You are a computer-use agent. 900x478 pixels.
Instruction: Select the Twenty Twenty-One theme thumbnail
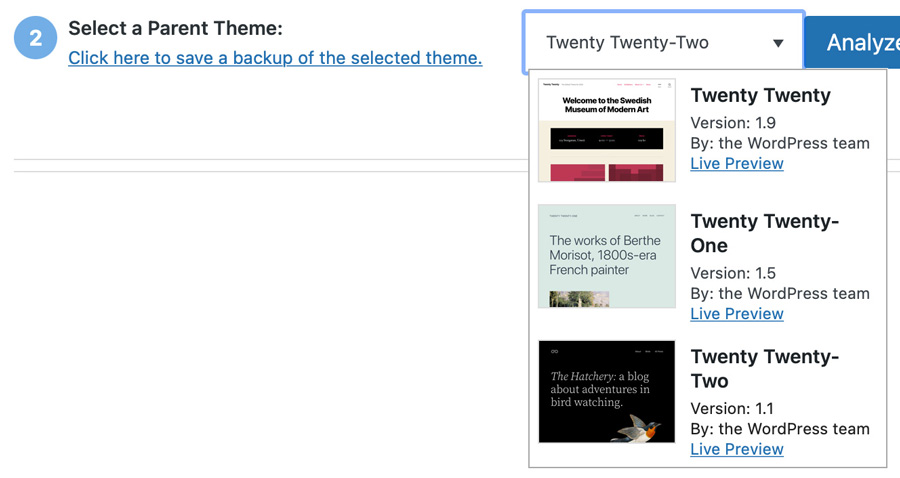607,256
